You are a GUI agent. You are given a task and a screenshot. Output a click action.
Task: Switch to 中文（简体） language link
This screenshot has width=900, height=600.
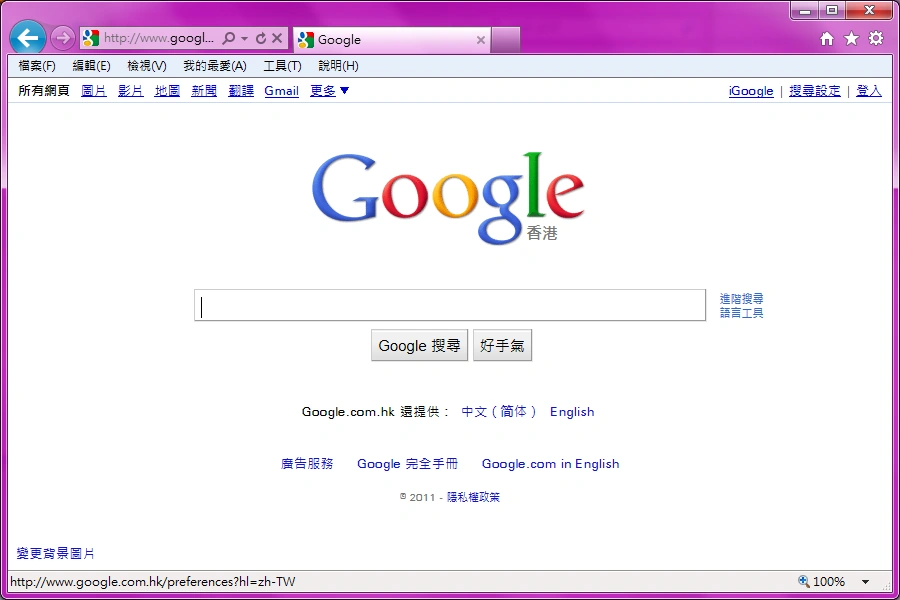pyautogui.click(x=499, y=412)
